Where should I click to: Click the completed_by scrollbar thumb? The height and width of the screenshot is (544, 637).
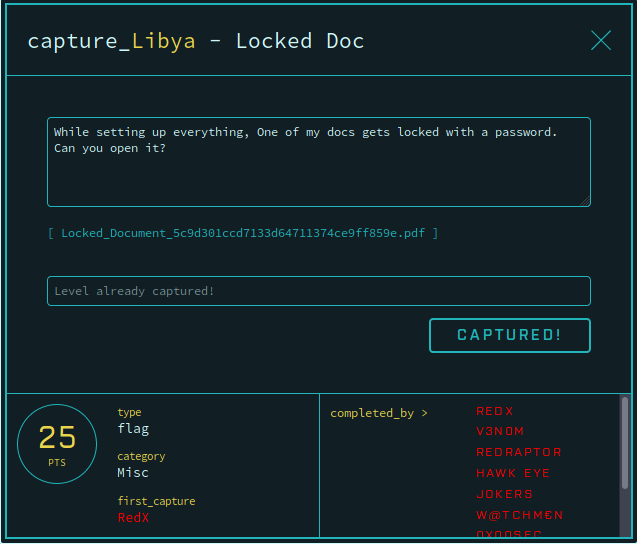pyautogui.click(x=624, y=443)
